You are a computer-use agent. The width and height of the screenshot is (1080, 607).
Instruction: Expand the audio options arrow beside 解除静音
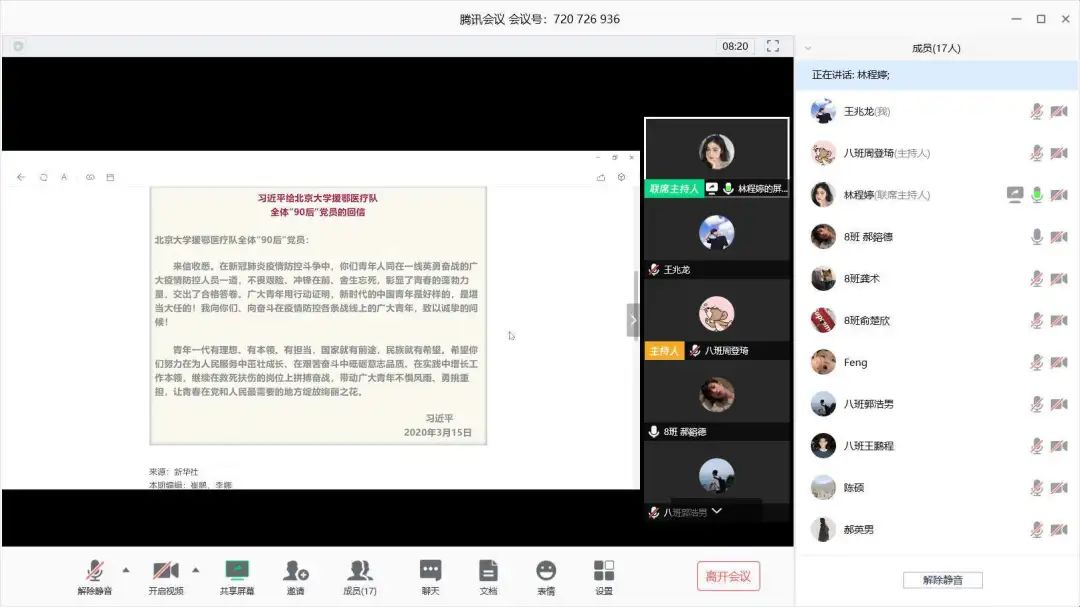[126, 570]
